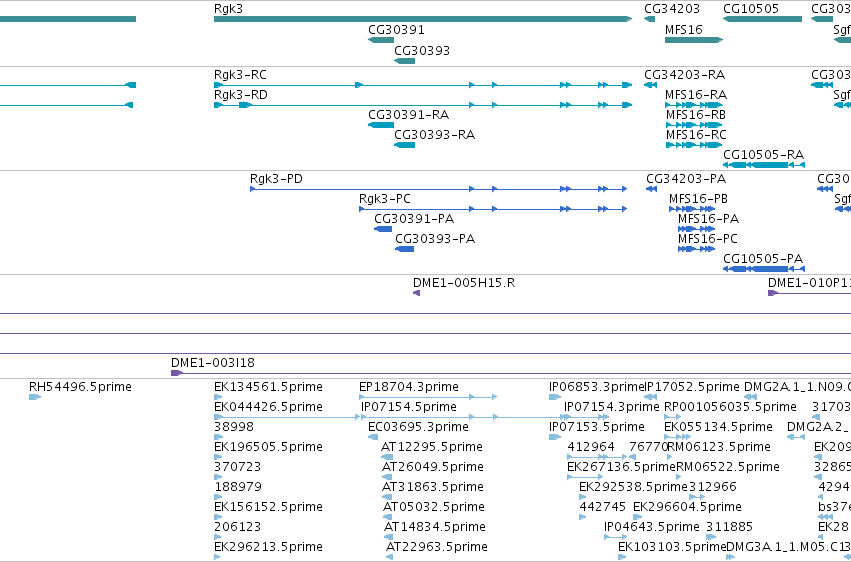
Task: Select the MFS16-RB transcript label
Action: tap(696, 115)
